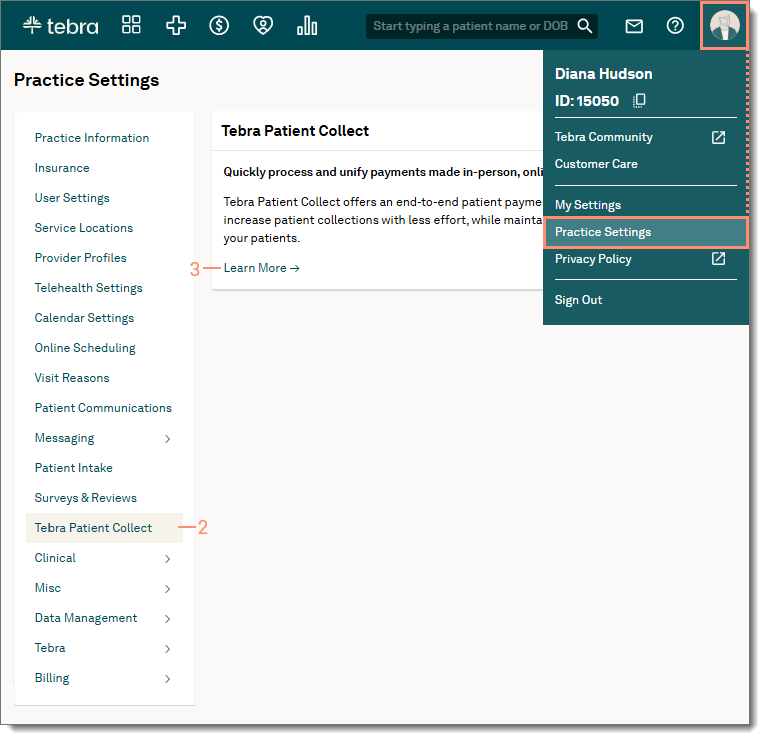Screen dimensions: 765x740
Task: Click the Diana Hudson name
Action: click(x=604, y=74)
